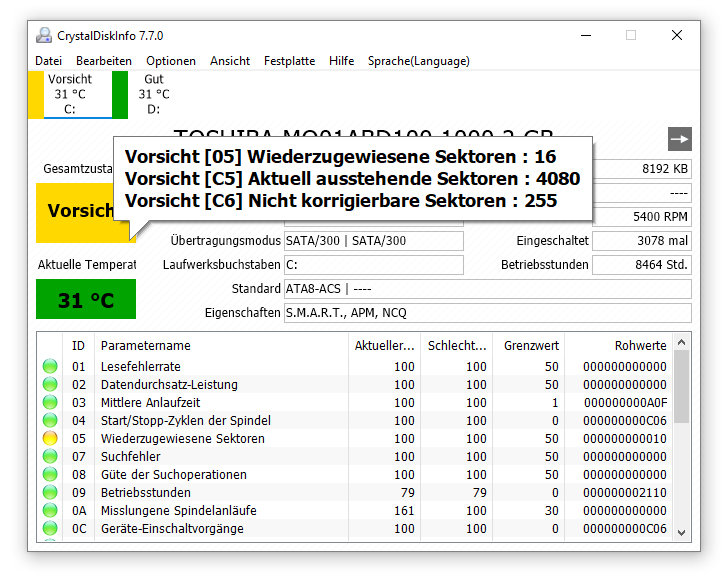Select the Geräte-Einschaltvorgänge text

tap(172, 529)
